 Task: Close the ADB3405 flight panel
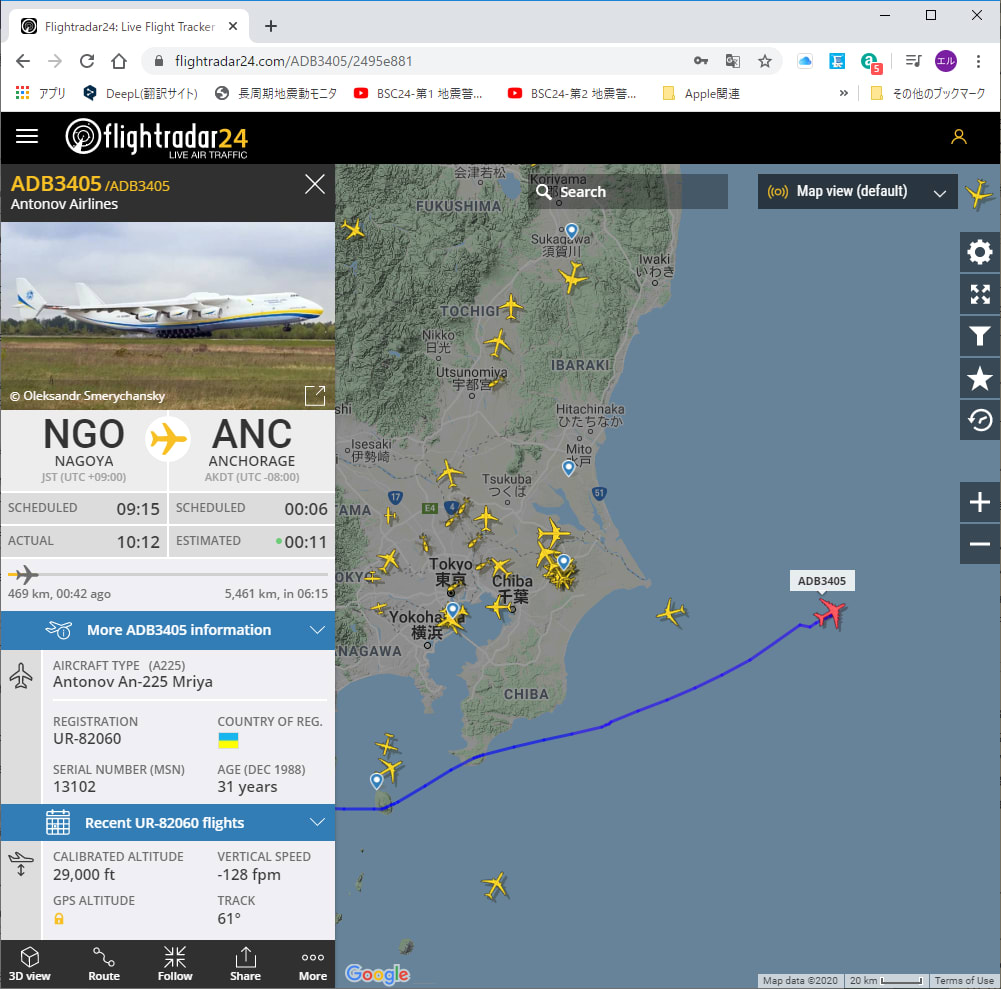click(315, 184)
